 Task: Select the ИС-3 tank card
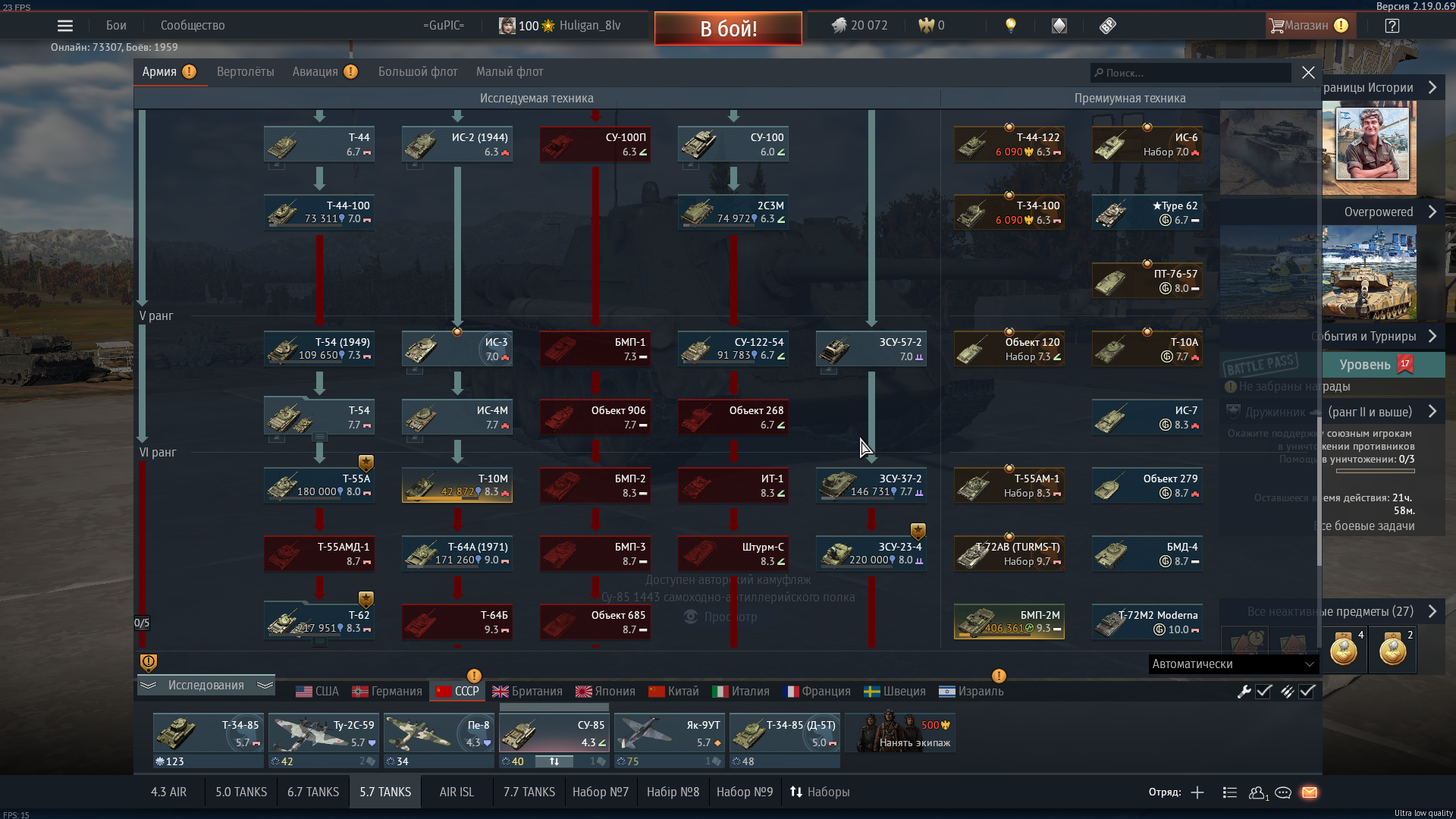[x=457, y=349]
